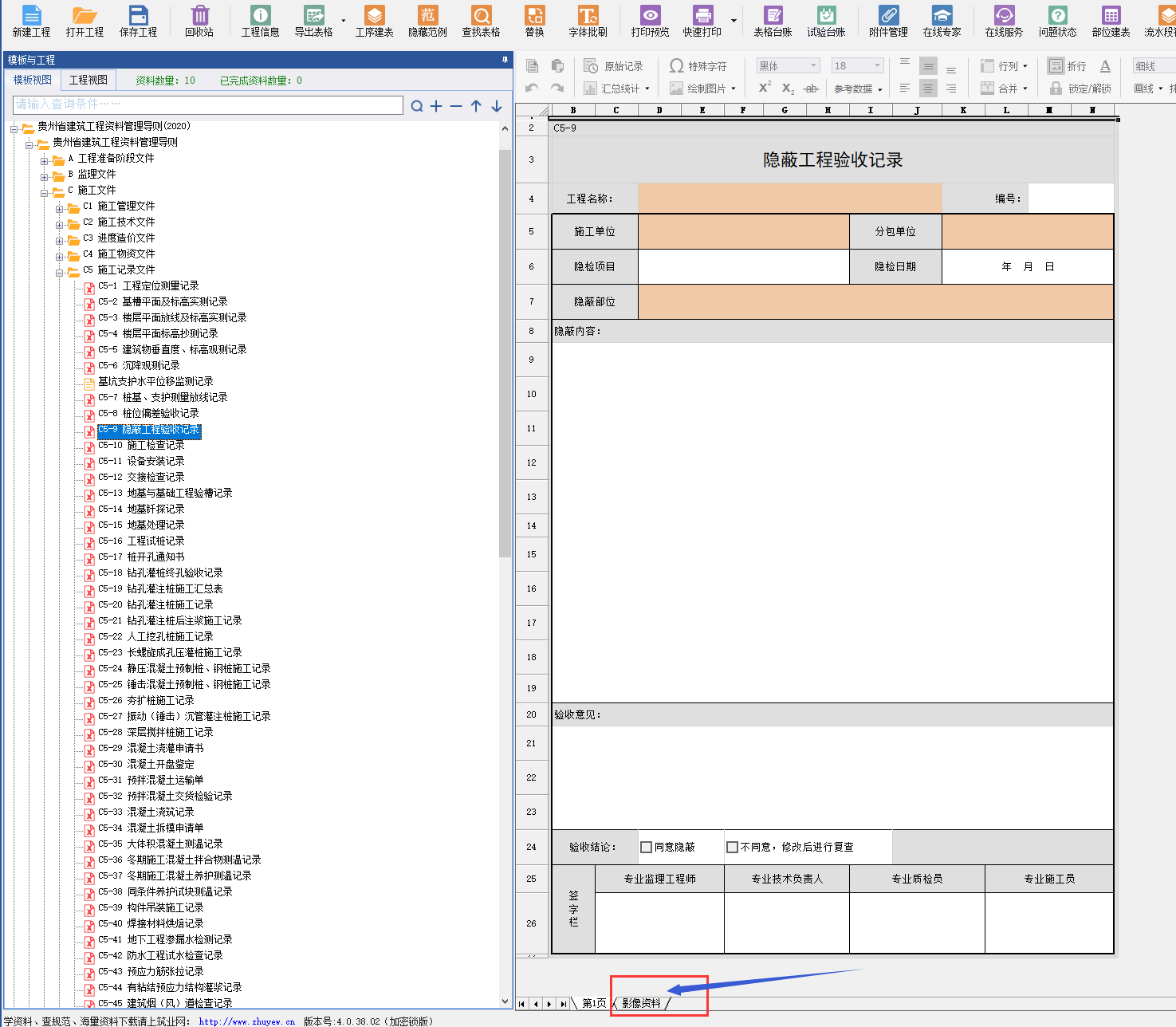
Task: Switch to the 工程视图 tab
Action: [88, 80]
